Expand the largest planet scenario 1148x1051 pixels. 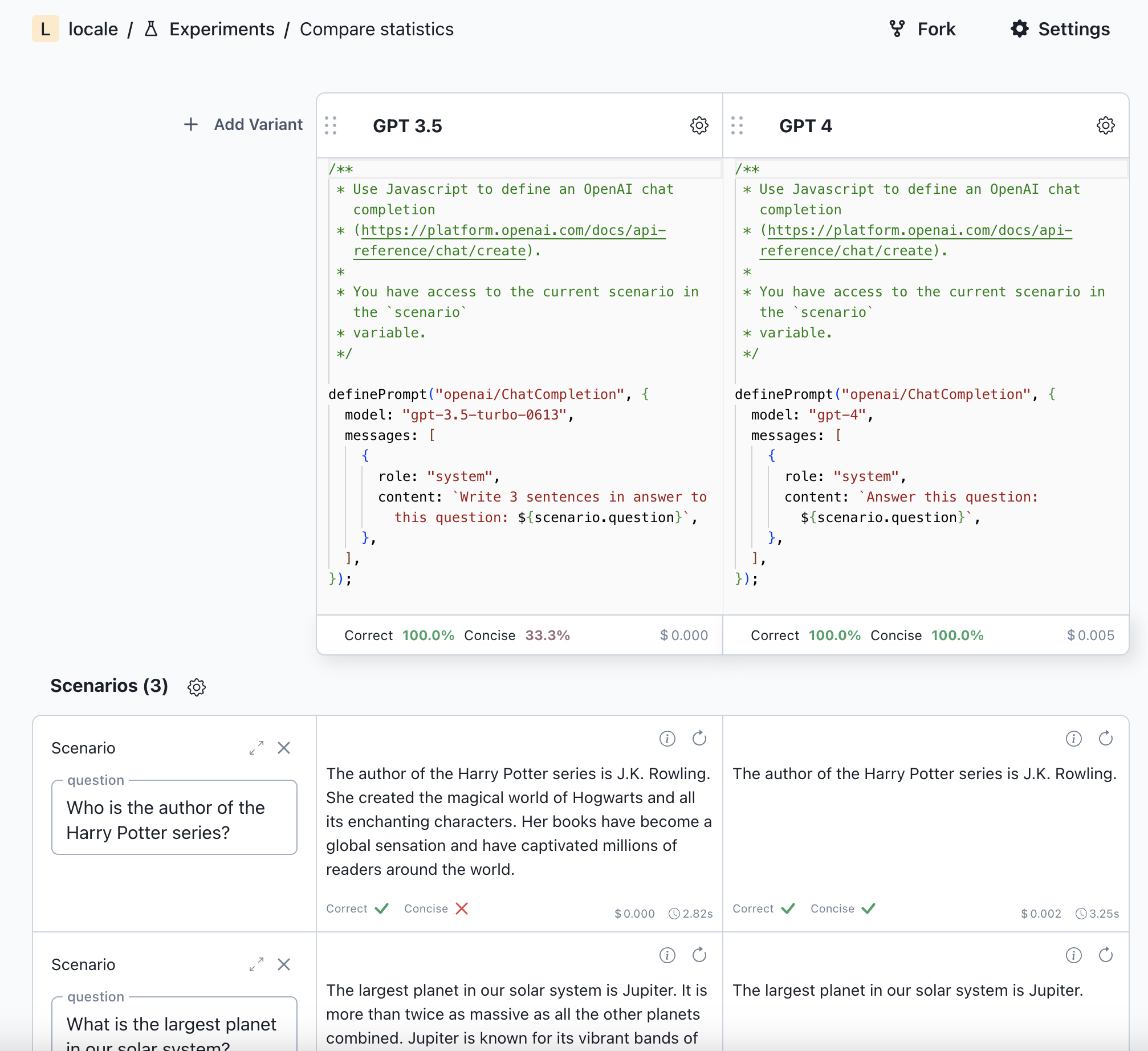click(x=257, y=964)
